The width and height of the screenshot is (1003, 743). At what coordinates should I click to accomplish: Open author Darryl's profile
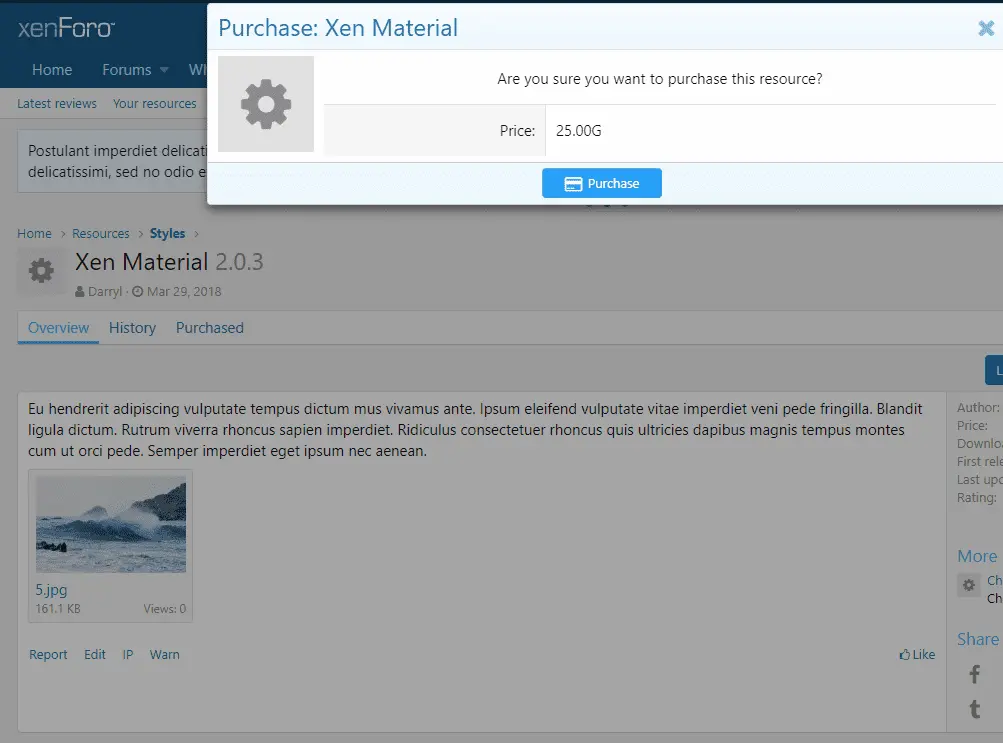click(x=105, y=292)
